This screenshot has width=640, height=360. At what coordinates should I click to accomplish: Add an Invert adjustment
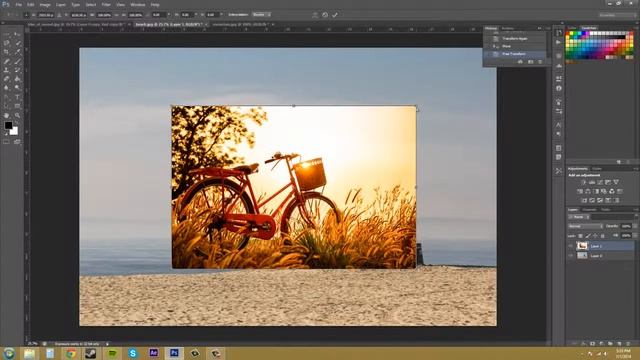pos(584,200)
